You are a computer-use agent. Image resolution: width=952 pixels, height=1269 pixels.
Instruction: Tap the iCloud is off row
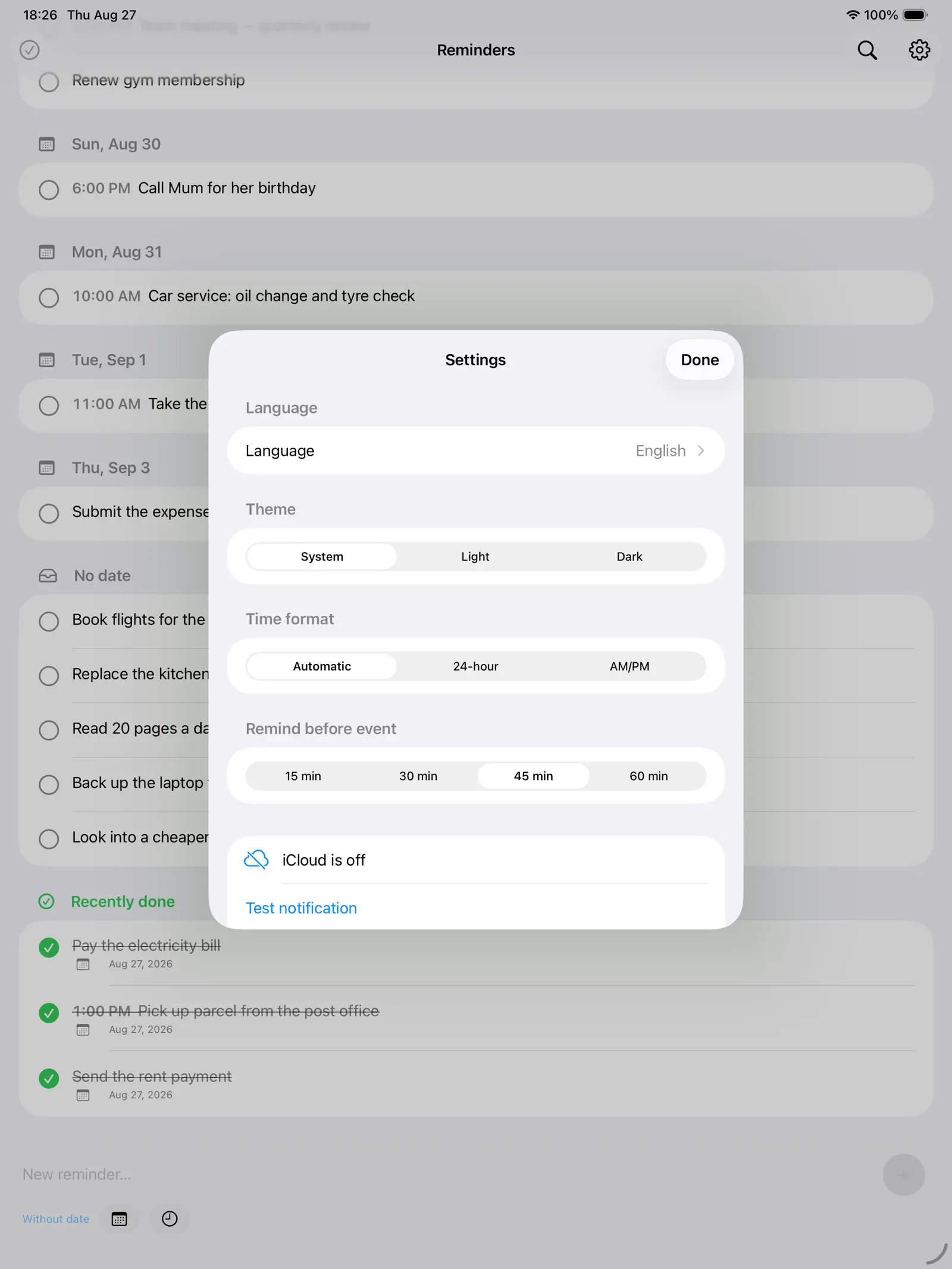click(x=475, y=860)
